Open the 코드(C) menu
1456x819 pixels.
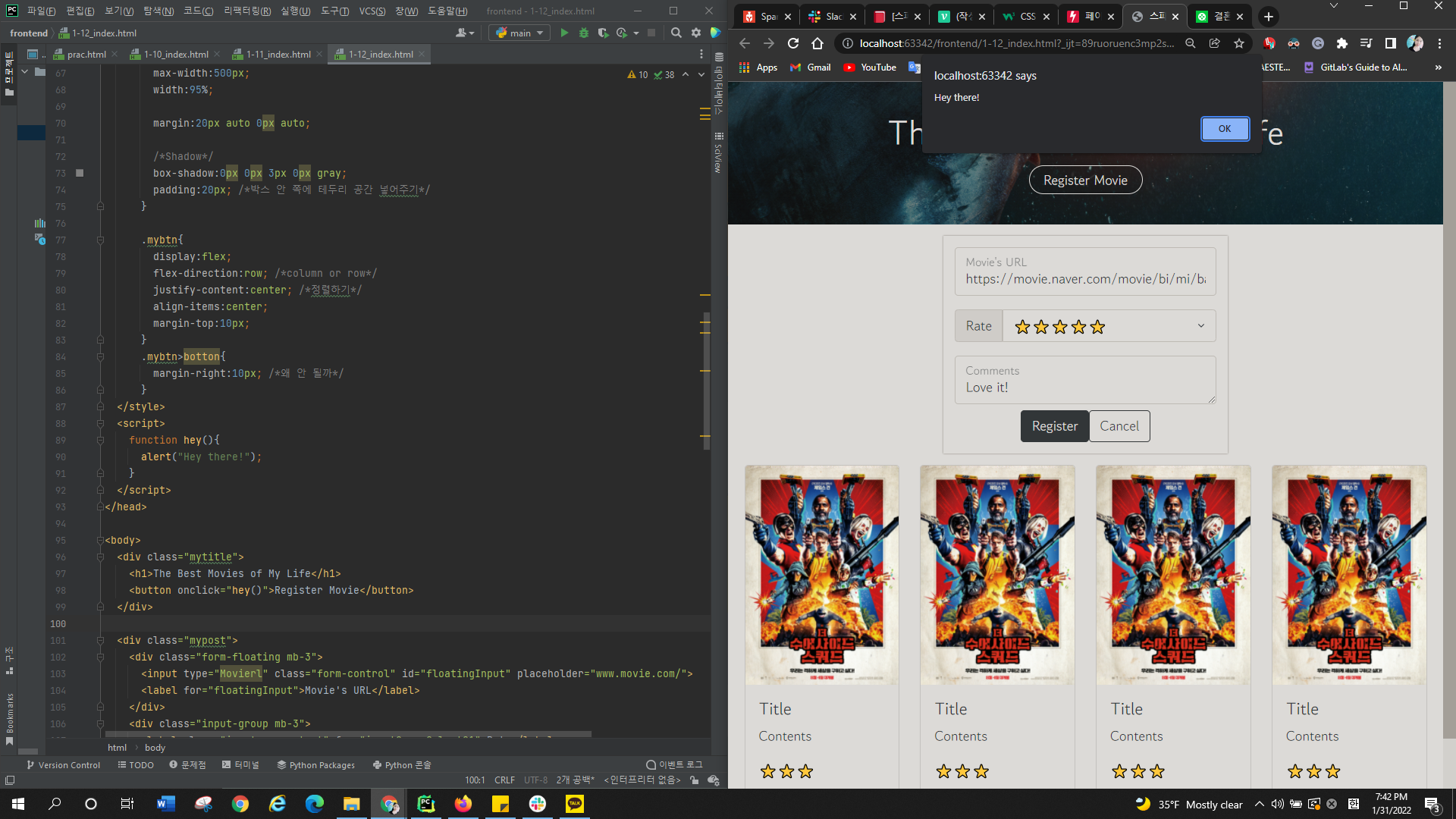198,11
